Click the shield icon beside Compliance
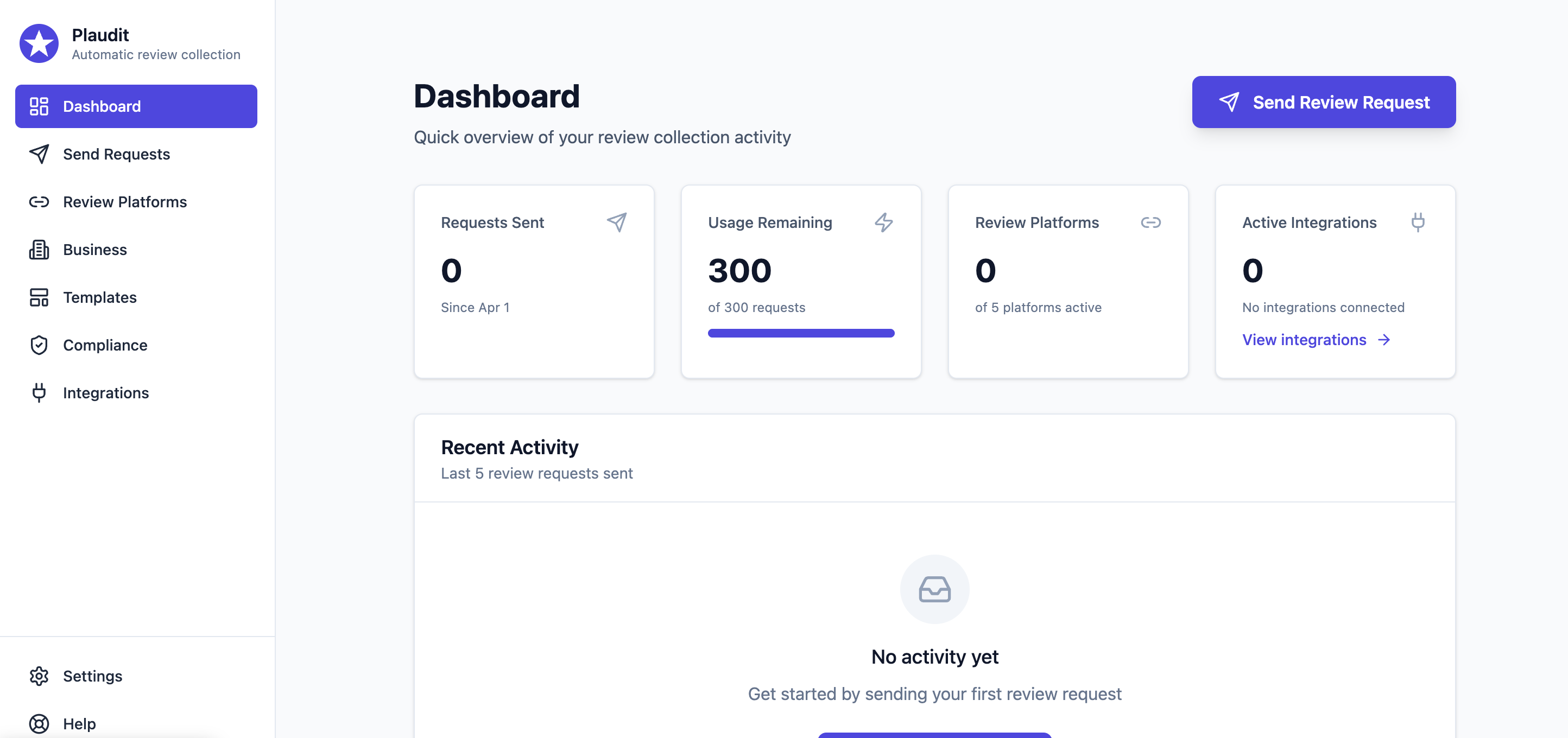This screenshot has height=738, width=1568. click(39, 345)
